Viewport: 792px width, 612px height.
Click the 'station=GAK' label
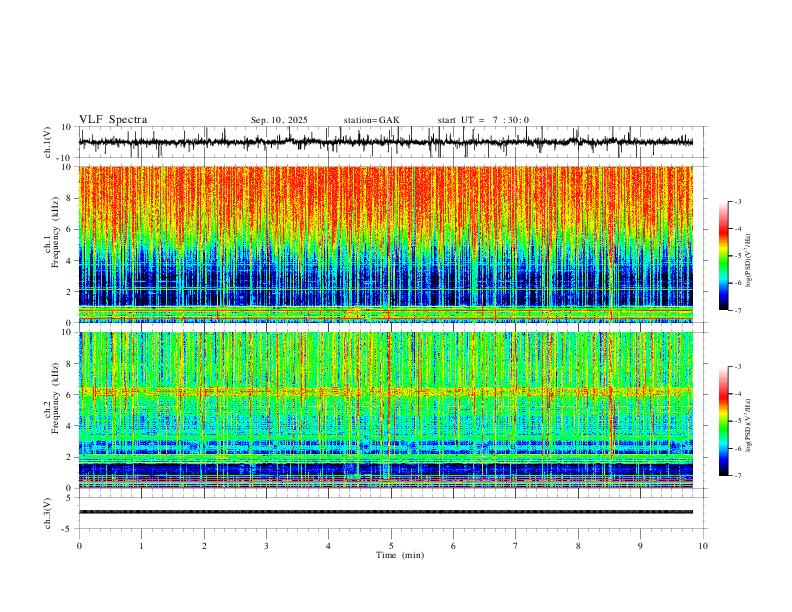(371, 120)
